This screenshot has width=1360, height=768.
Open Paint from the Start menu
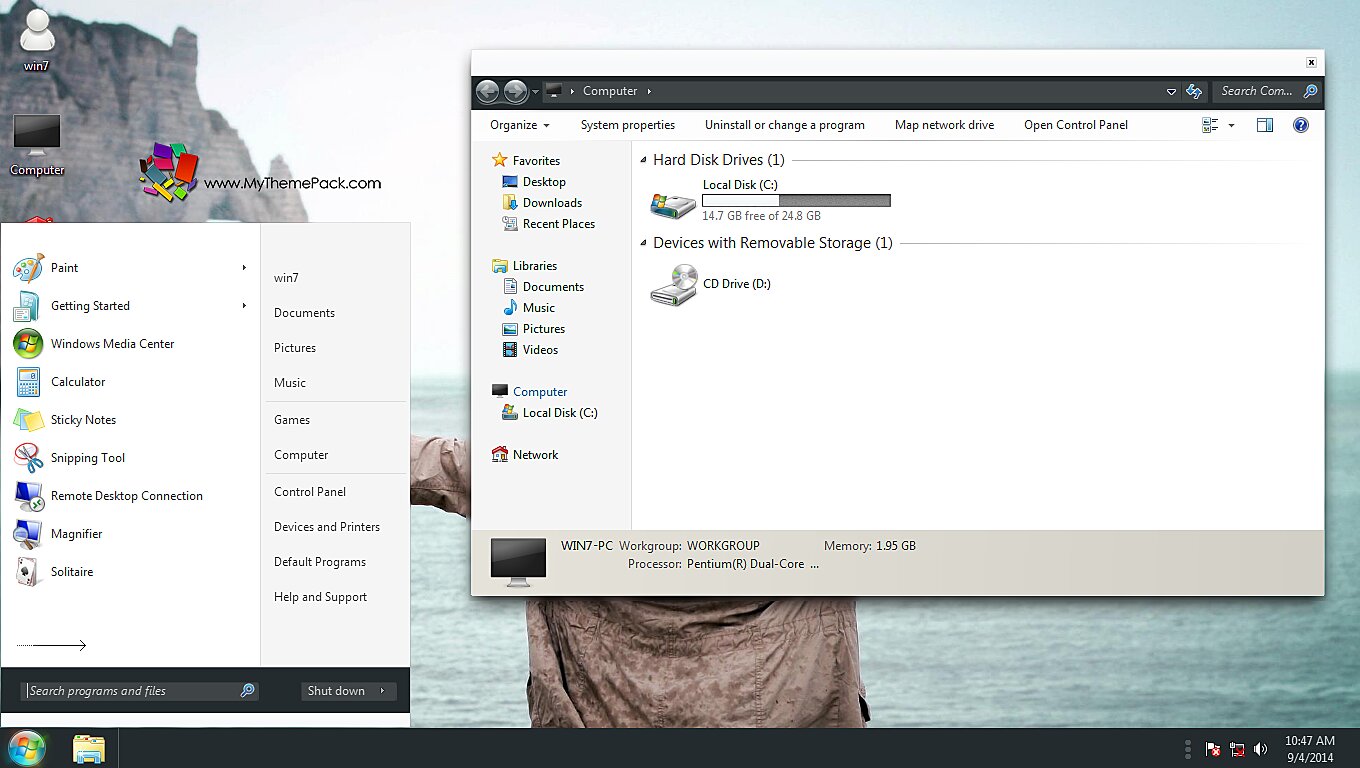pos(64,268)
